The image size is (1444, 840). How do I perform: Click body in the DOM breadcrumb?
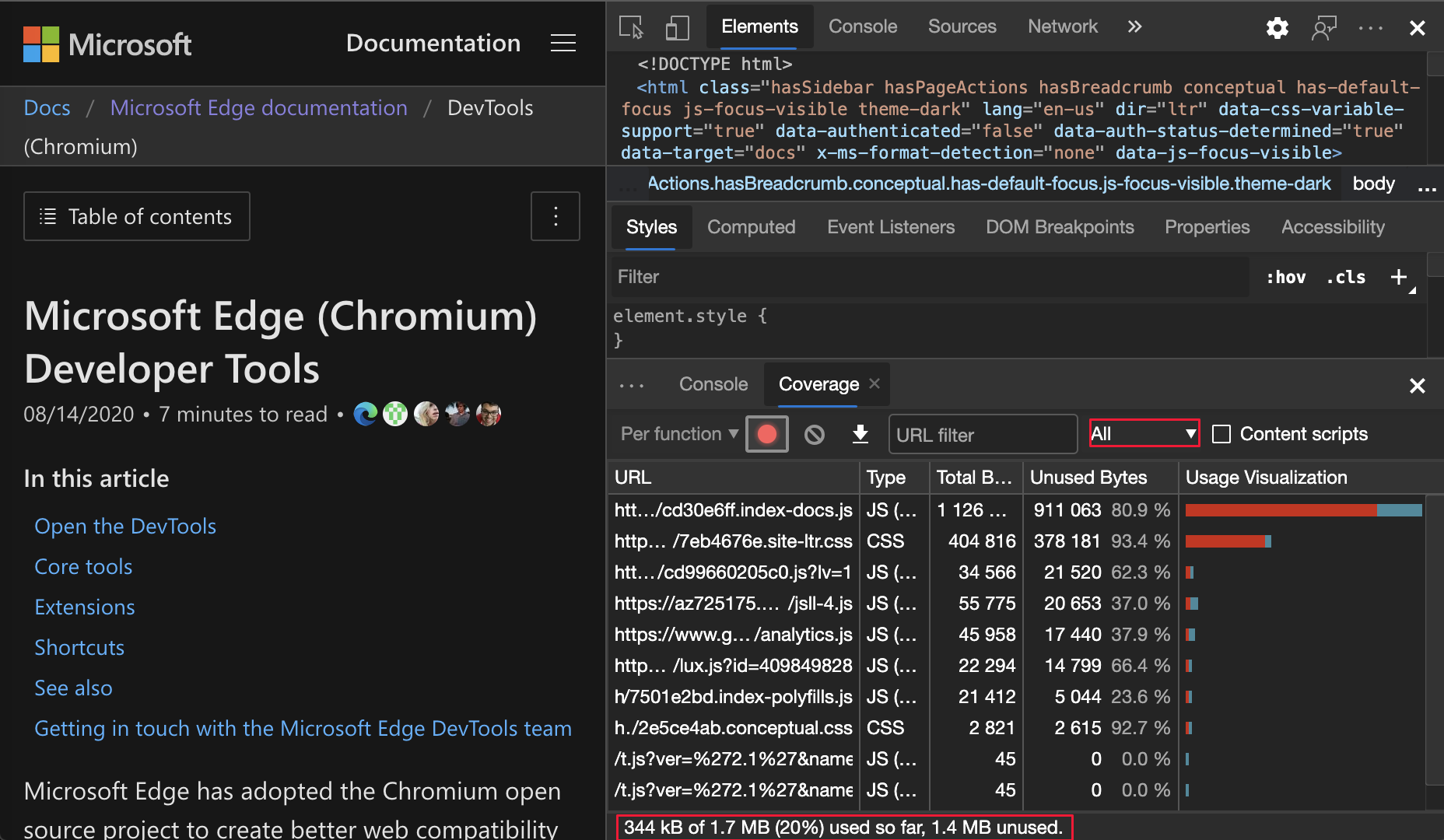point(1374,184)
